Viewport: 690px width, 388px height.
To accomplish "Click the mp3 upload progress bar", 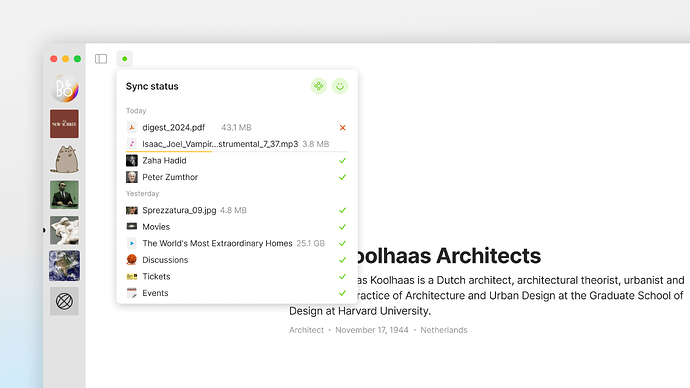I will [237, 151].
